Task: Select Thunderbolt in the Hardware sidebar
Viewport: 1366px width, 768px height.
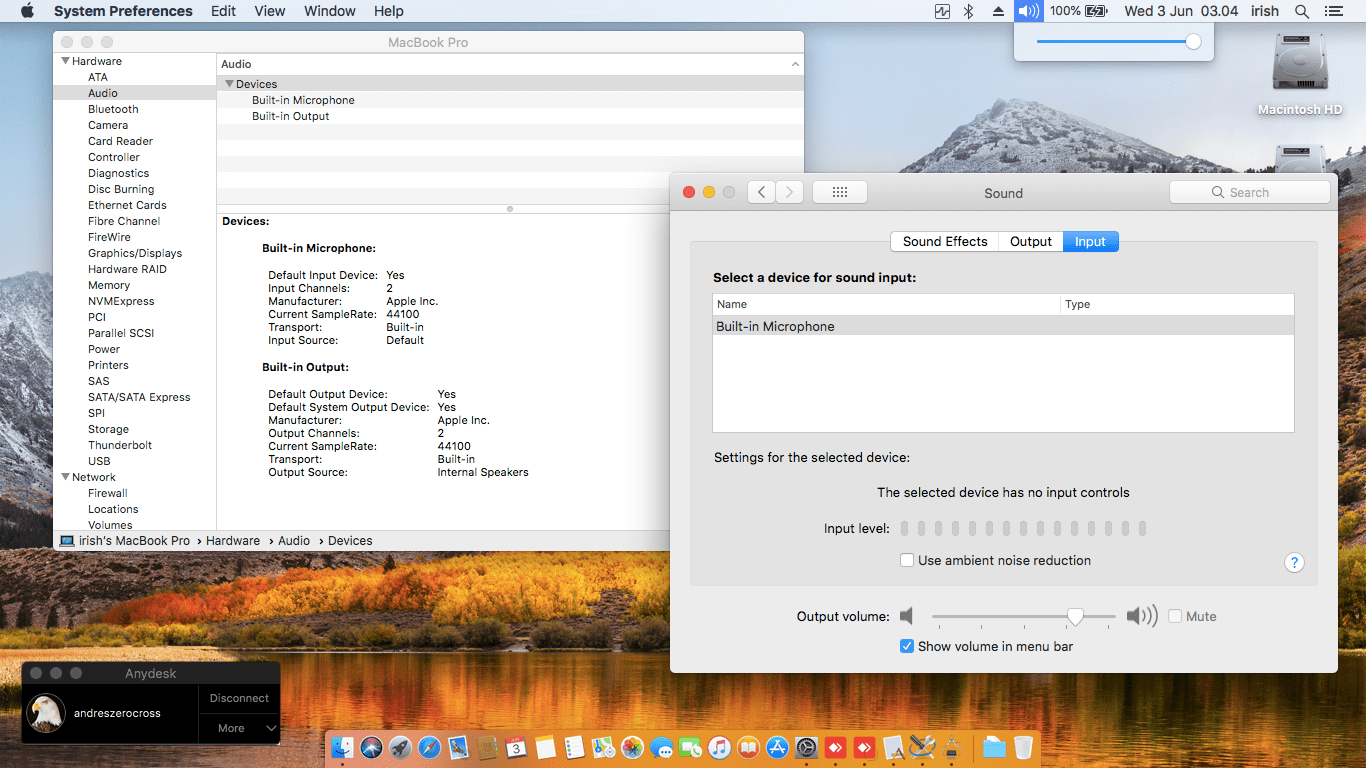Action: [120, 445]
